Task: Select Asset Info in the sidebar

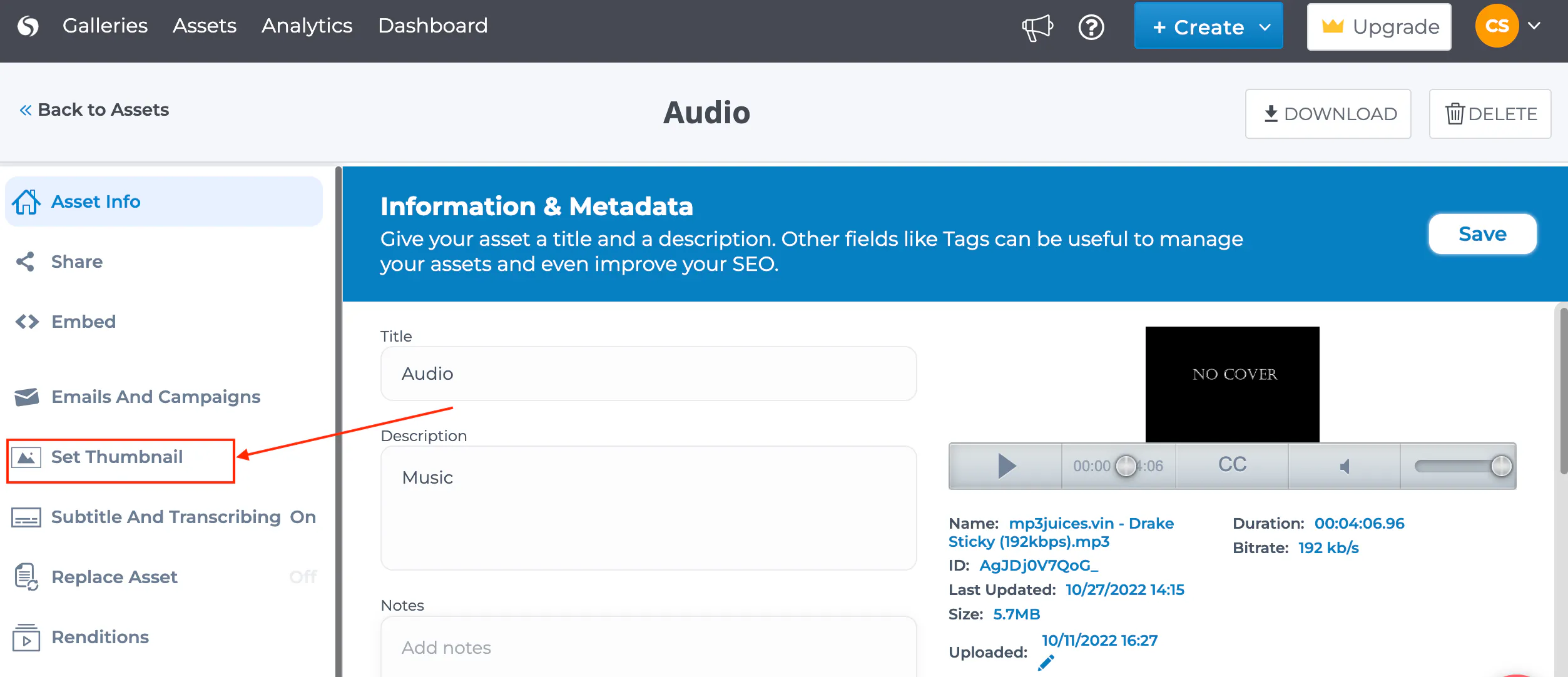Action: (x=164, y=201)
